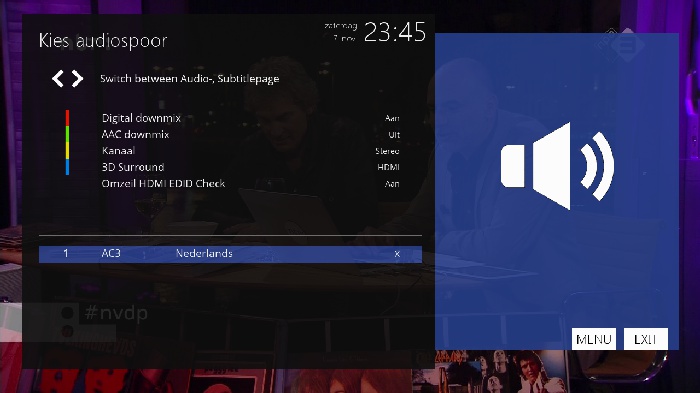The height and width of the screenshot is (393, 700).
Task: Click the yellow color key indicator
Action: 67,151
